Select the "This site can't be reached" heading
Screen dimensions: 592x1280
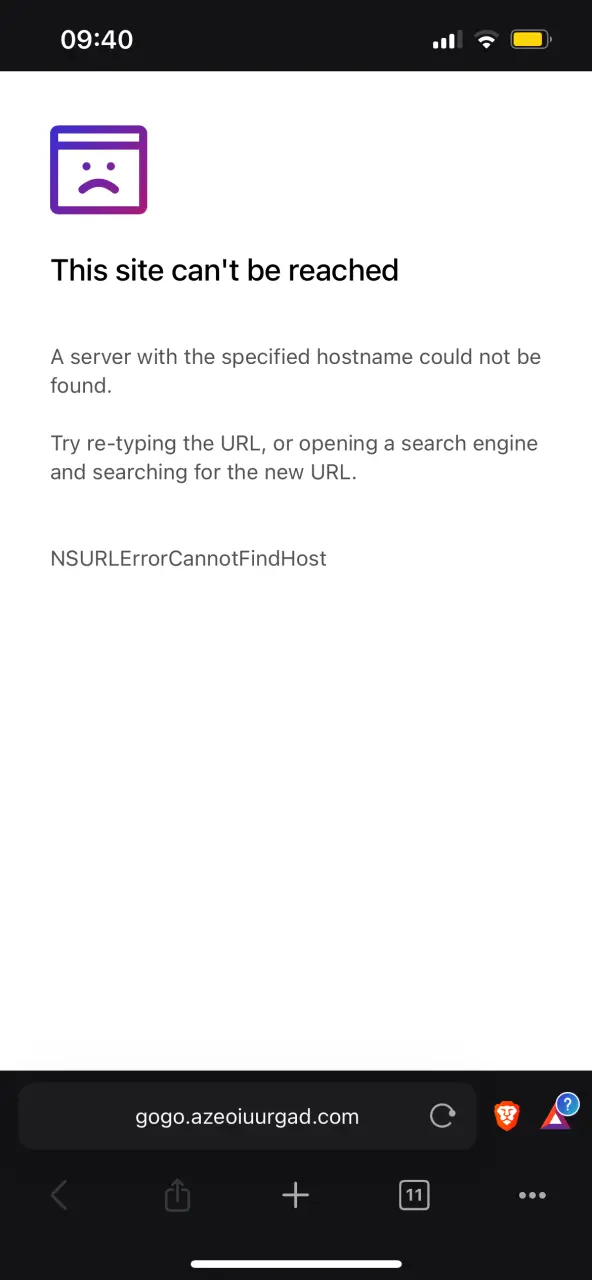click(225, 270)
